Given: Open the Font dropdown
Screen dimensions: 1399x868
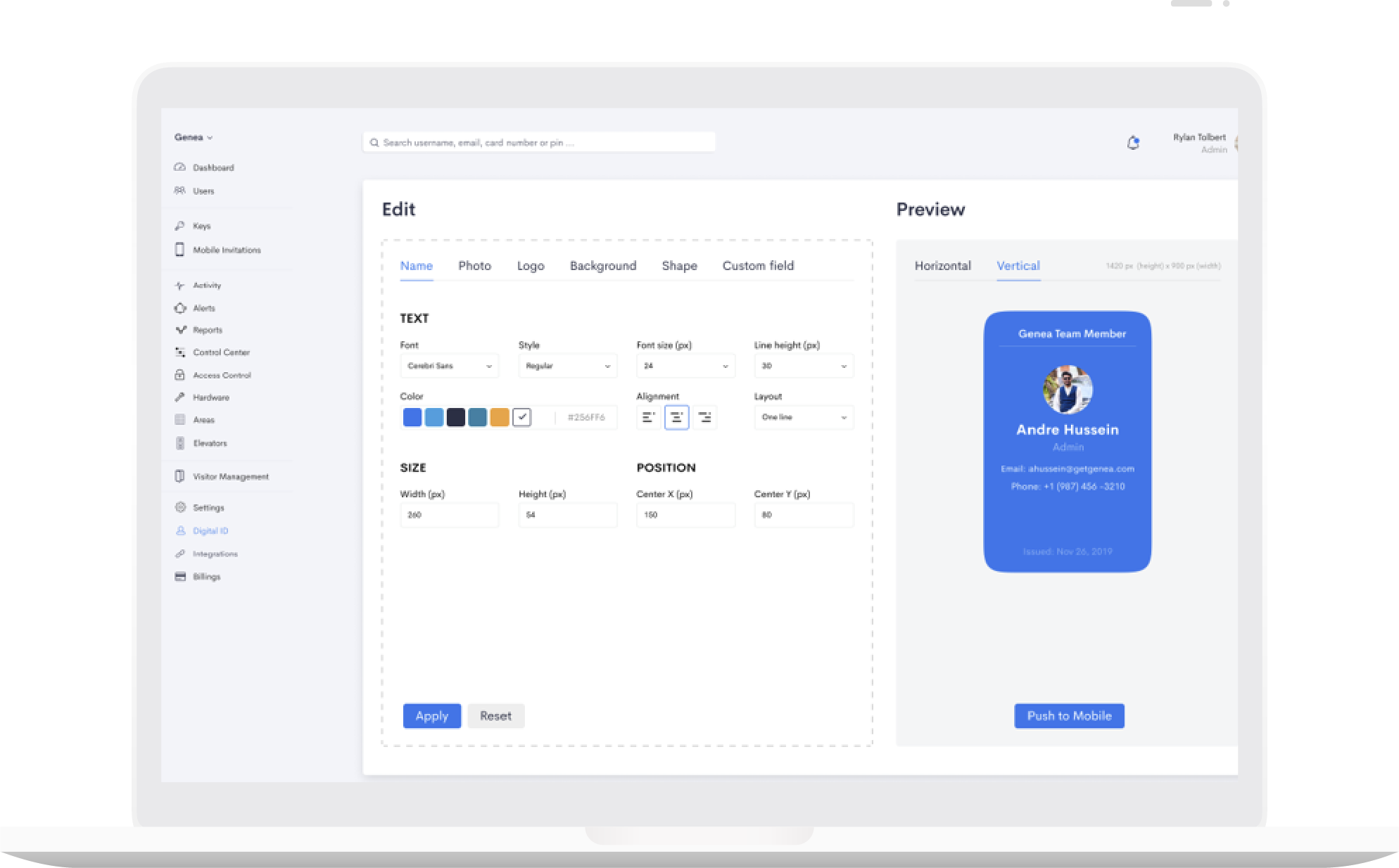Looking at the screenshot, I should coord(449,366).
